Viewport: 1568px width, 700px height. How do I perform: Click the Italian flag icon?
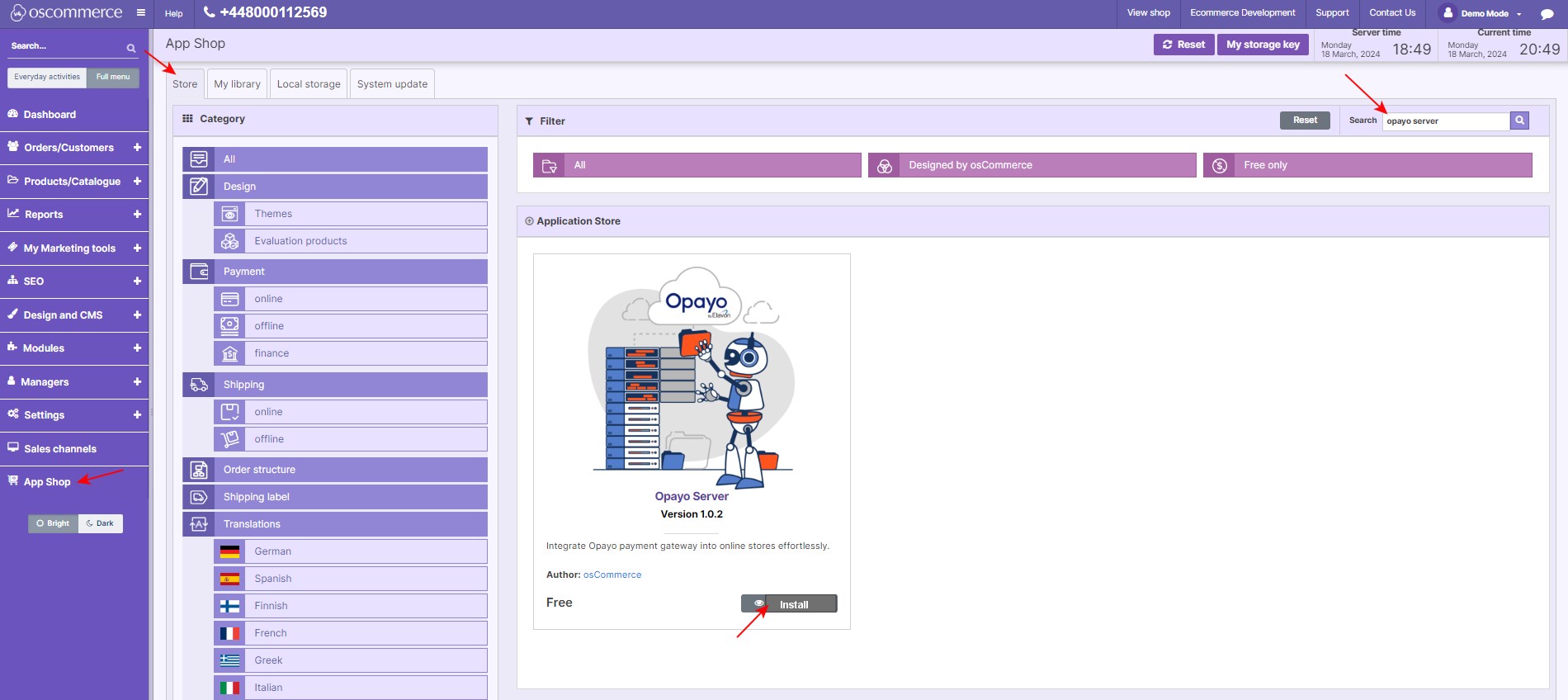229,688
